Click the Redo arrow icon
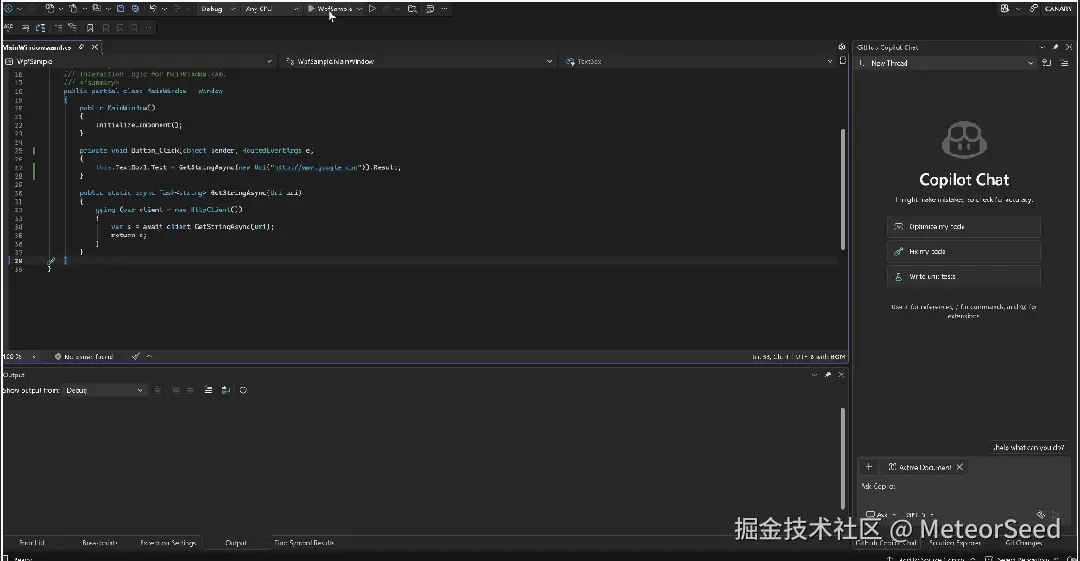The height and width of the screenshot is (561, 1080). tap(176, 9)
